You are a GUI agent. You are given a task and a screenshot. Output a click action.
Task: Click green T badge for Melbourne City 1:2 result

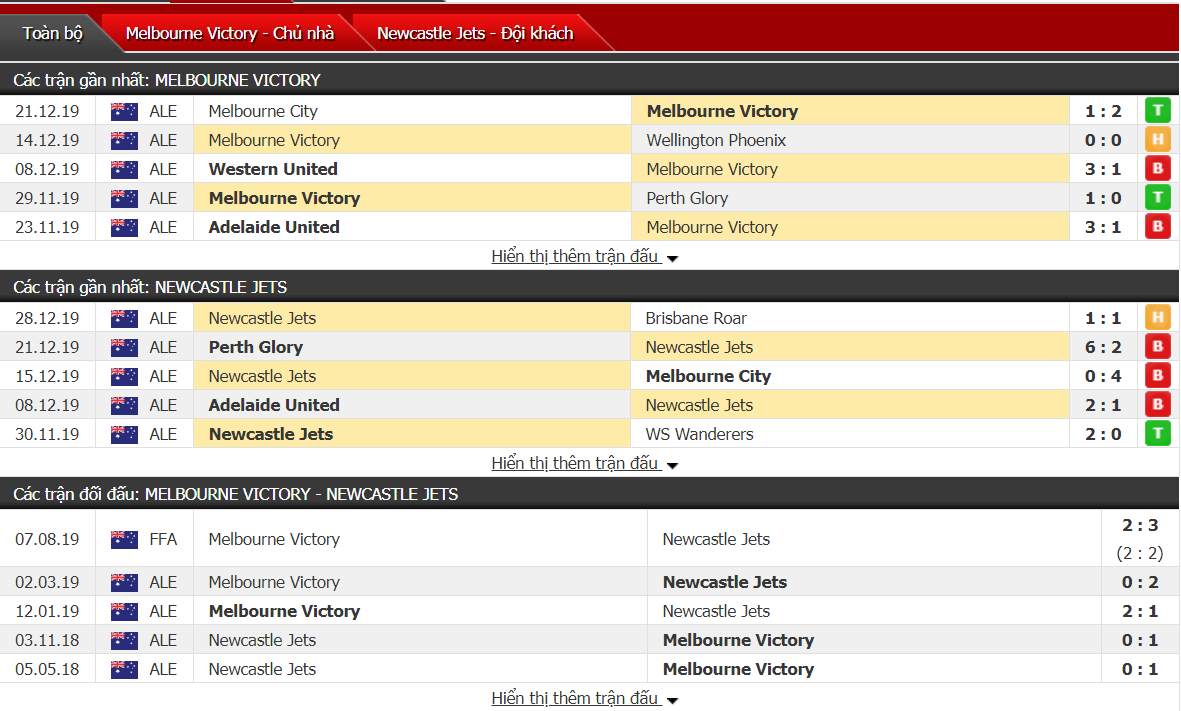[x=1158, y=111]
